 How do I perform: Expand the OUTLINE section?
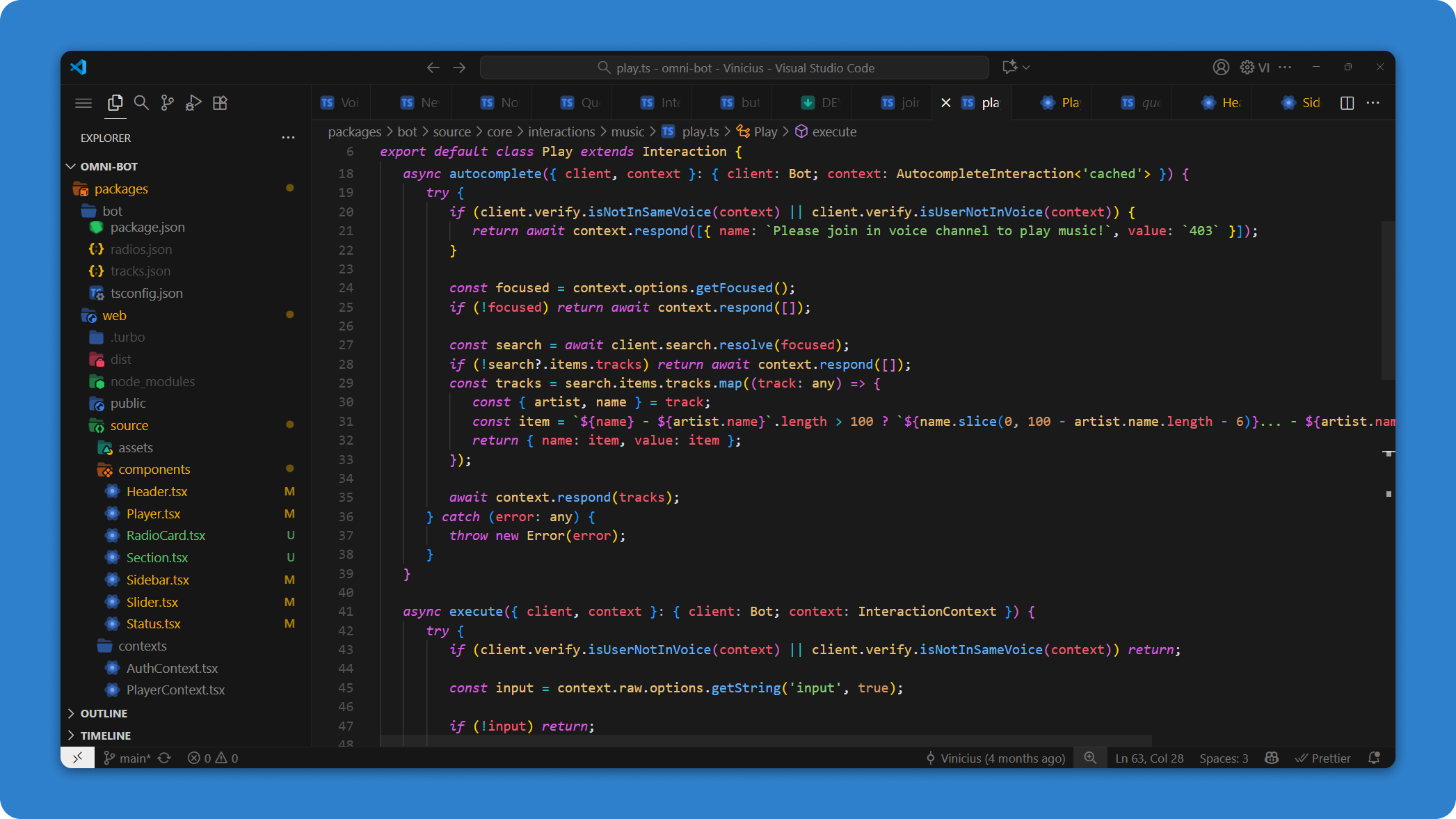pos(104,713)
